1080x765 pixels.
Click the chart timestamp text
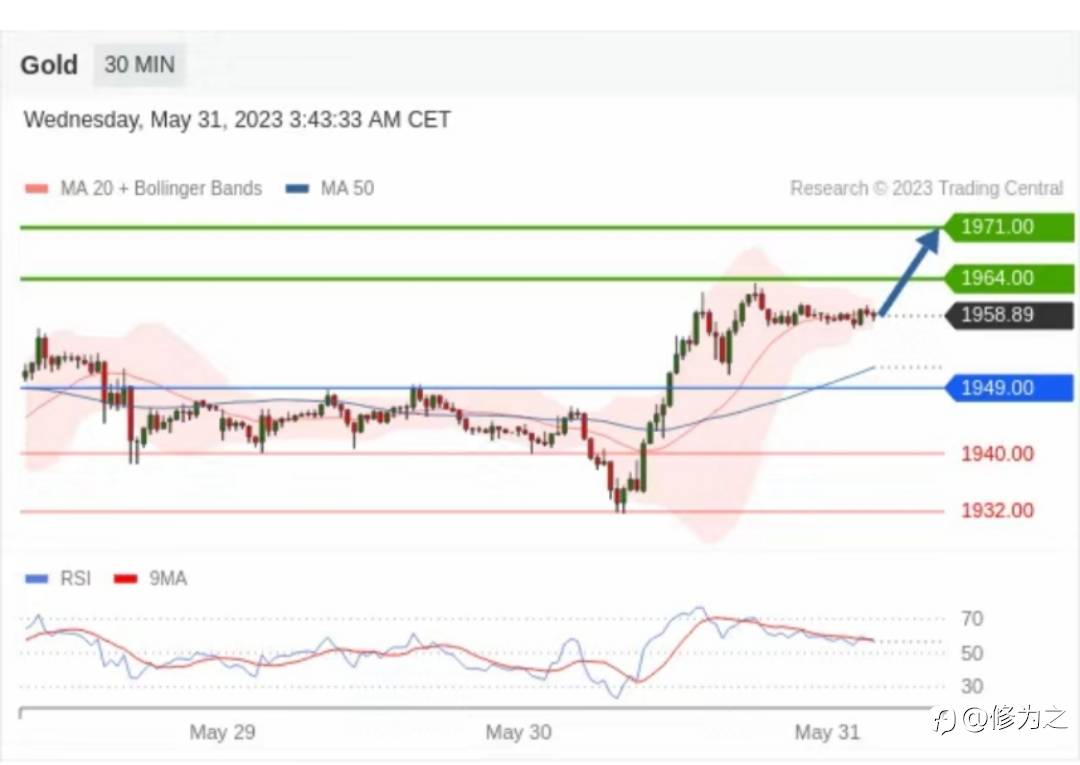237,120
